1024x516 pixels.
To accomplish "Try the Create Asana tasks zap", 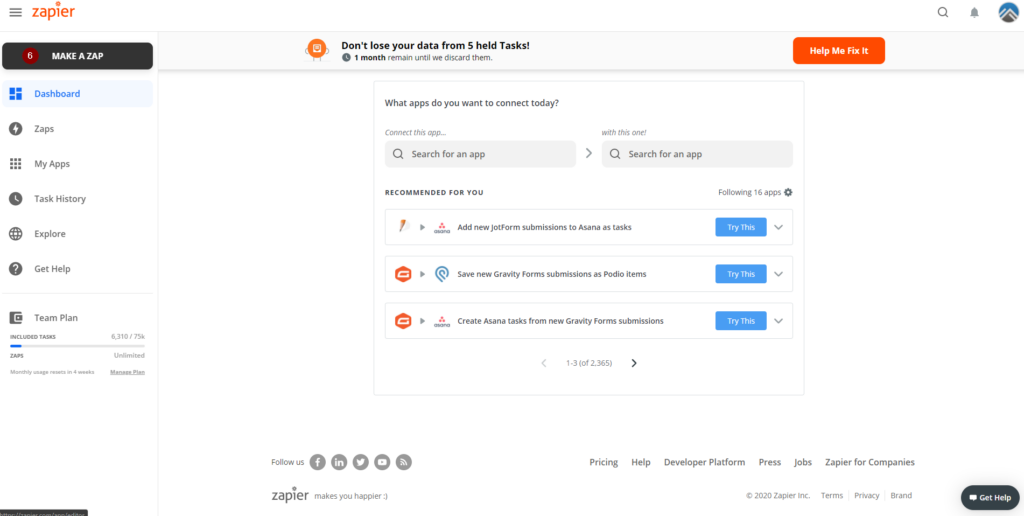I will click(x=741, y=321).
